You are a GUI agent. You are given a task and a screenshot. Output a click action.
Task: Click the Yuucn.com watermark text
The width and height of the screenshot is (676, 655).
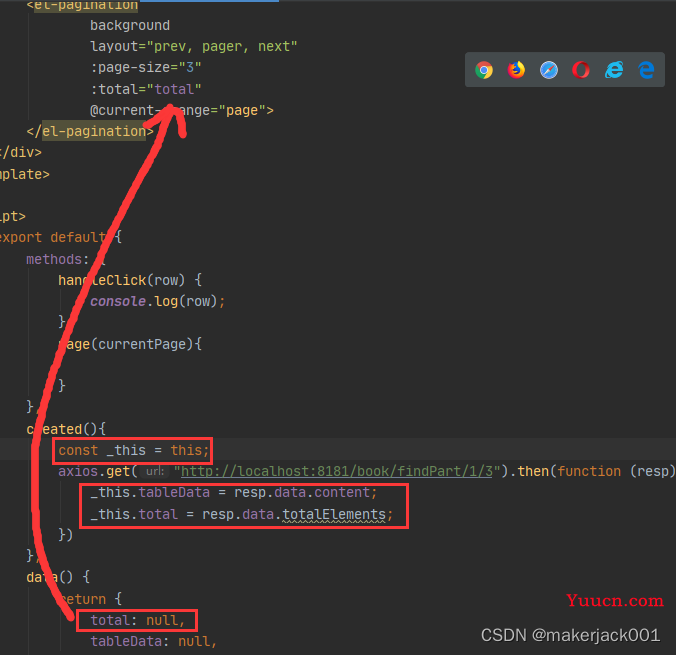[x=615, y=600]
